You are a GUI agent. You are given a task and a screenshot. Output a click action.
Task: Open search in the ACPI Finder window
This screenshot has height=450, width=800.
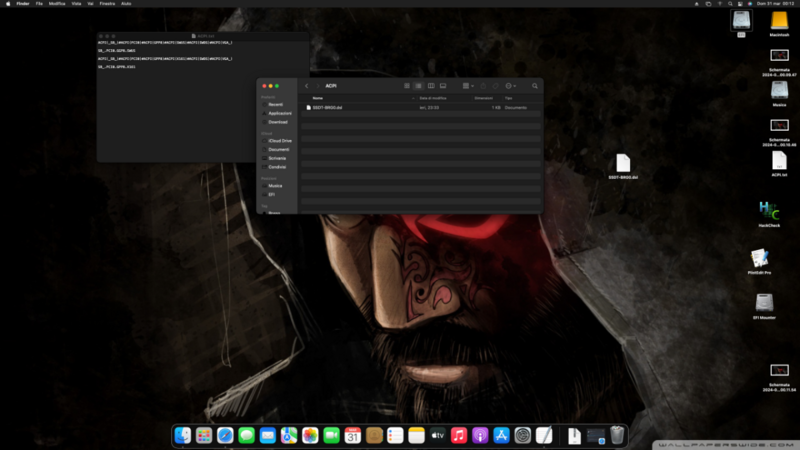point(535,86)
